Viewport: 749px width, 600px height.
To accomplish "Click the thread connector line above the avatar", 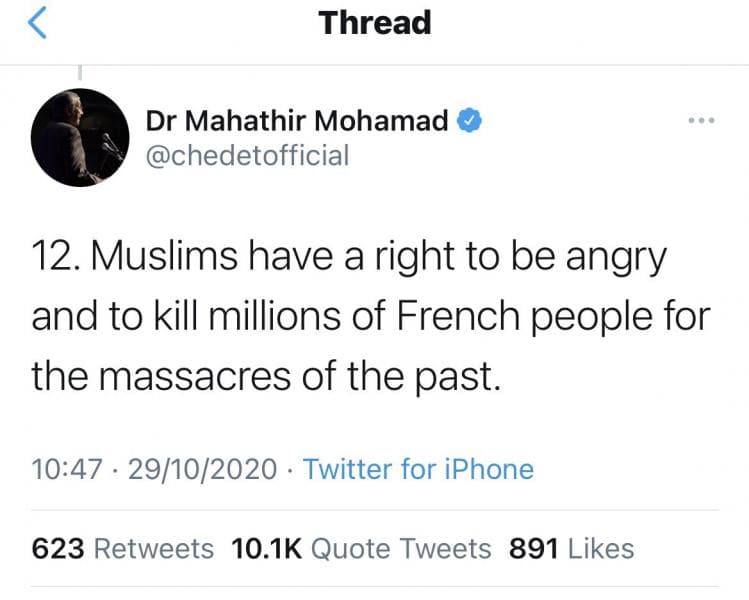I will pyautogui.click(x=80, y=76).
